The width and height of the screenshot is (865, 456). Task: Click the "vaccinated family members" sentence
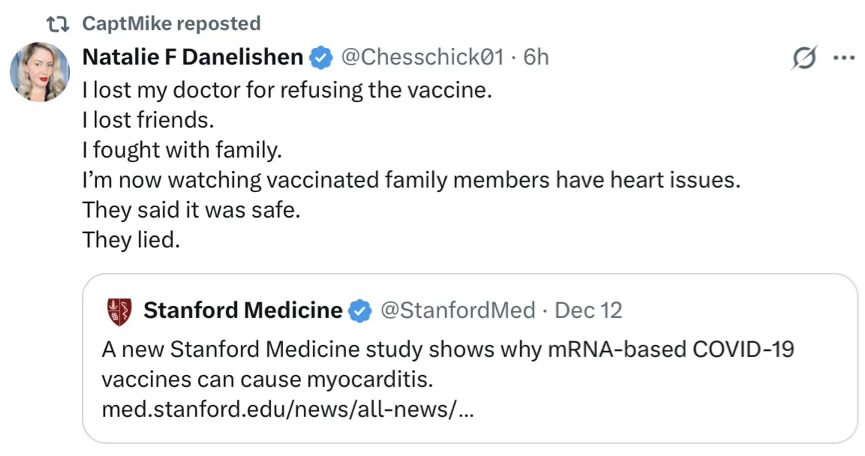[x=412, y=181]
